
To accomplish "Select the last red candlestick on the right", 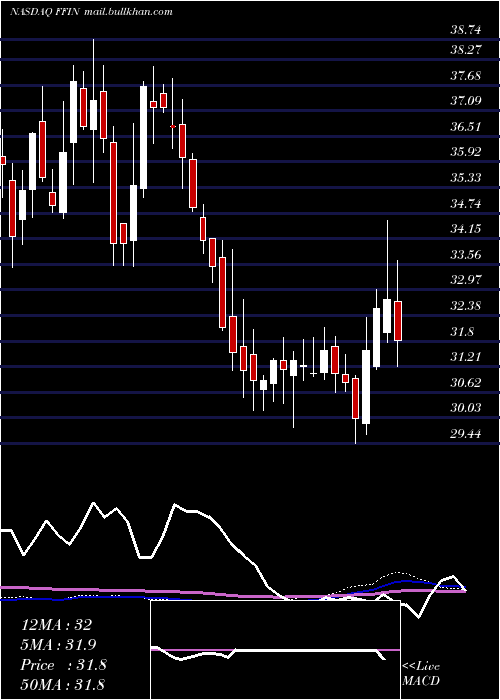I will coord(398,321).
